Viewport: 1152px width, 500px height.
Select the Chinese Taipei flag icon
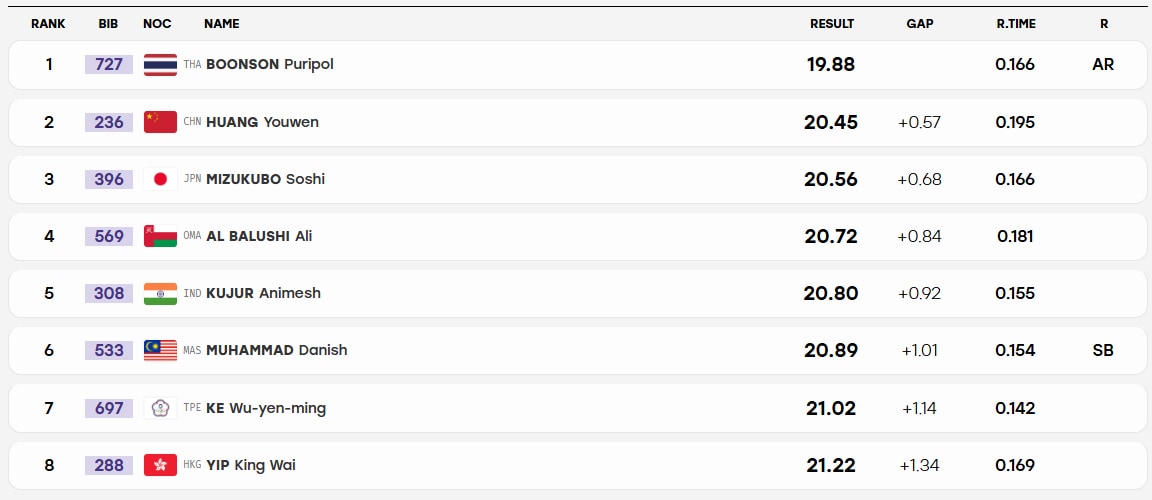pyautogui.click(x=160, y=408)
